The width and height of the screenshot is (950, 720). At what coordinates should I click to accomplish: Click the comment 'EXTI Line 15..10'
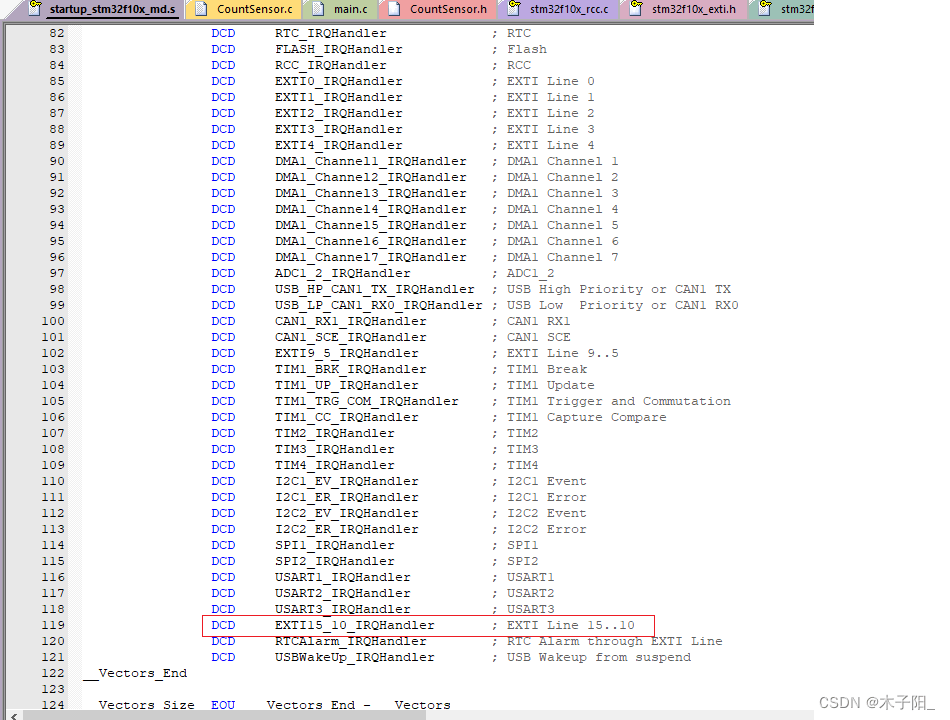(x=571, y=625)
